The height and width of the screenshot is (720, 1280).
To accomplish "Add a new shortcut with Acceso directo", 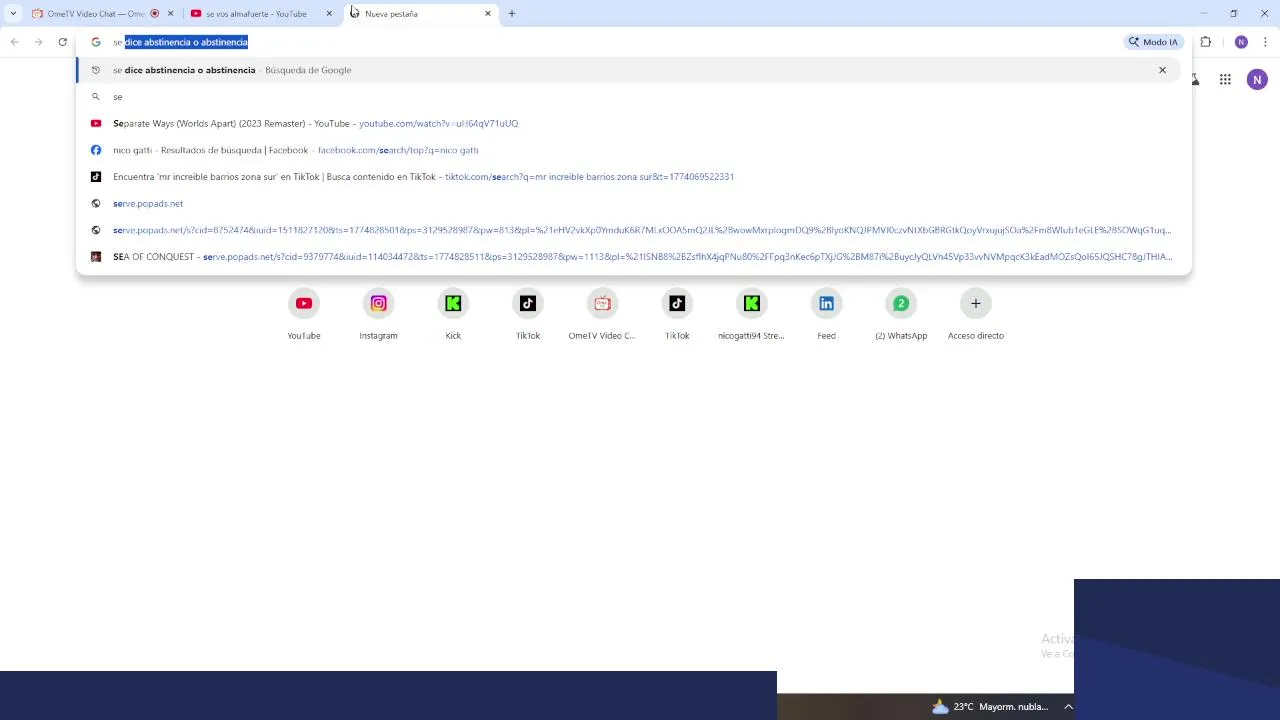I will point(976,315).
